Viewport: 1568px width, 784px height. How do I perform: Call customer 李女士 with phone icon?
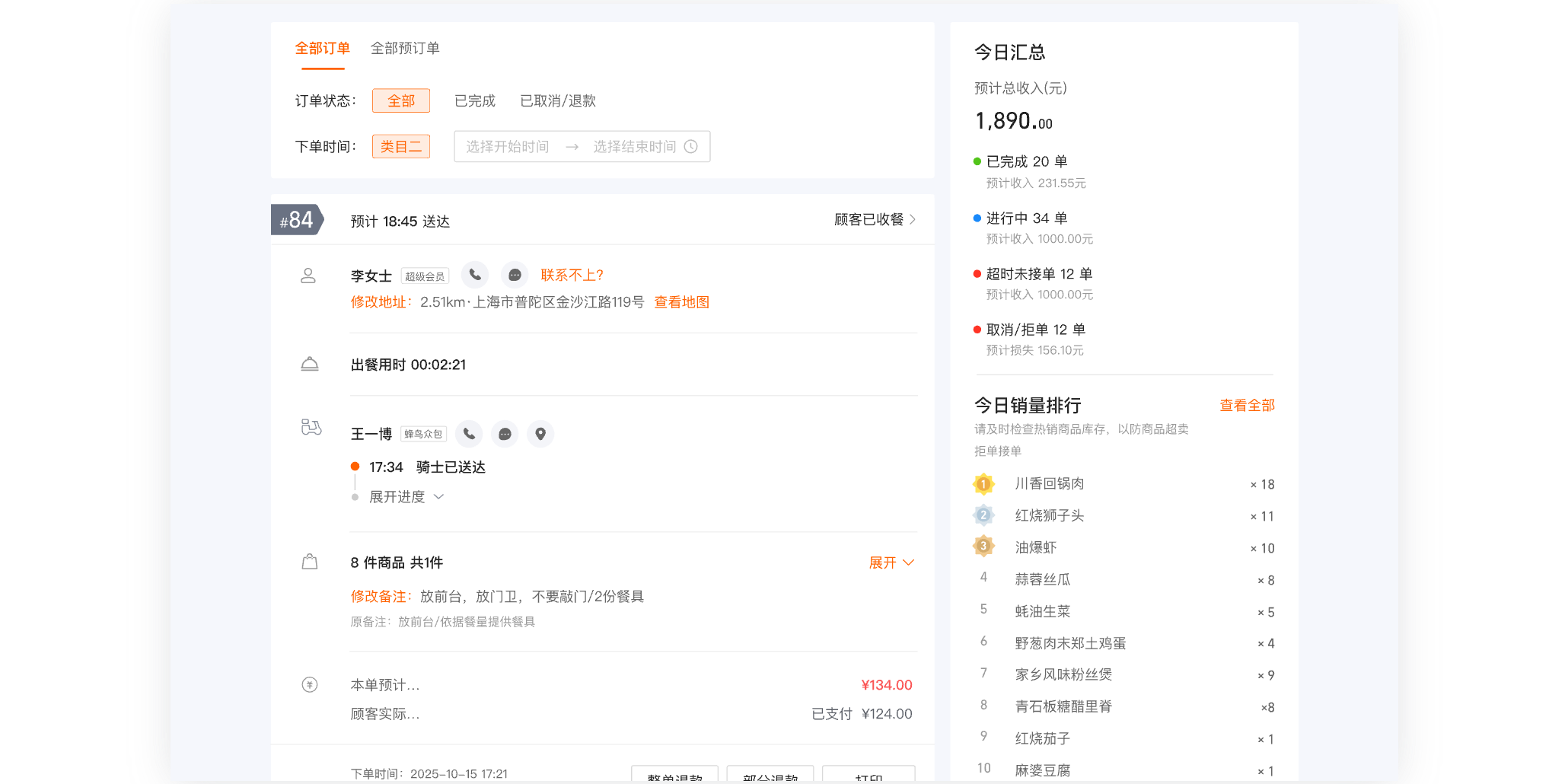475,275
